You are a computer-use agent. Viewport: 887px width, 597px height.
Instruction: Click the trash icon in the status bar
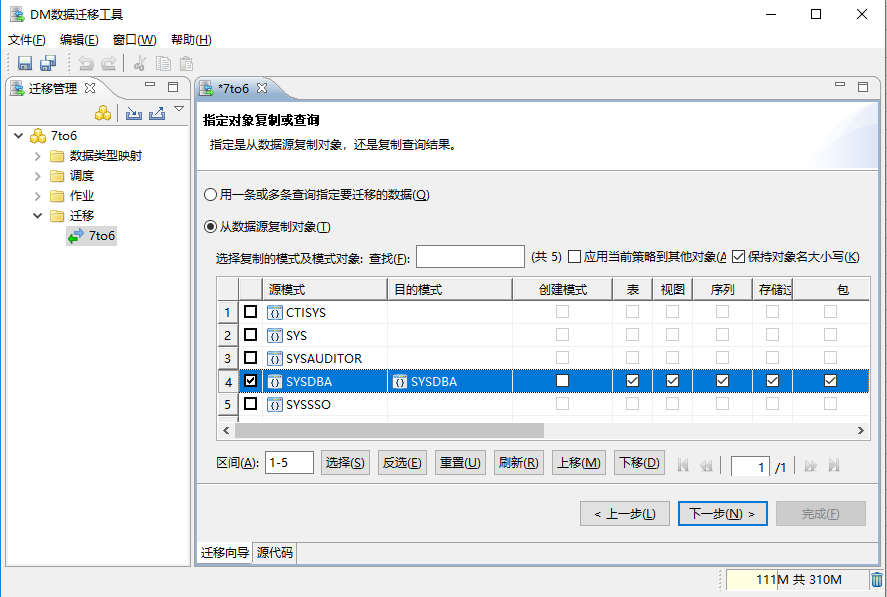(x=878, y=580)
